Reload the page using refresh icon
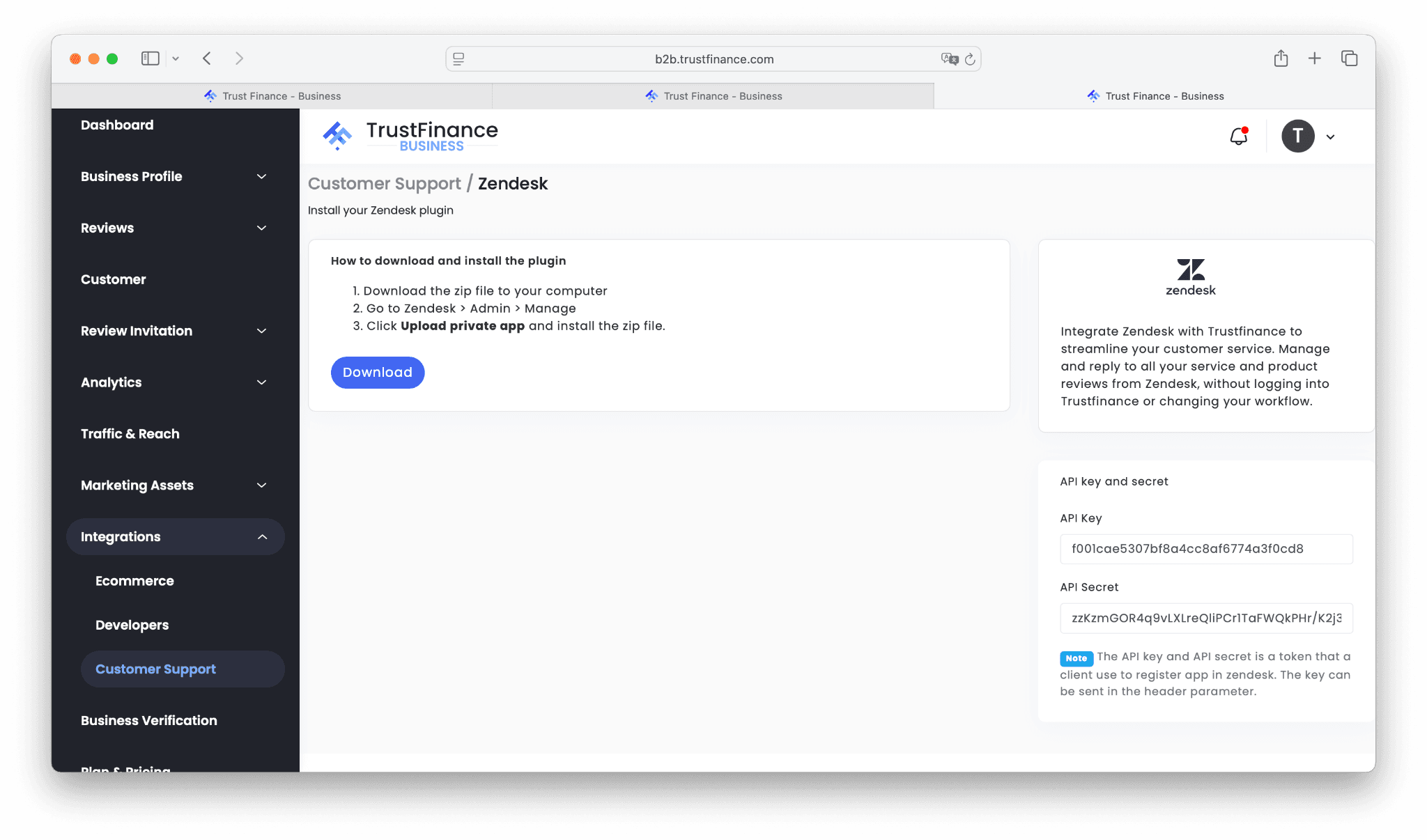 970,59
